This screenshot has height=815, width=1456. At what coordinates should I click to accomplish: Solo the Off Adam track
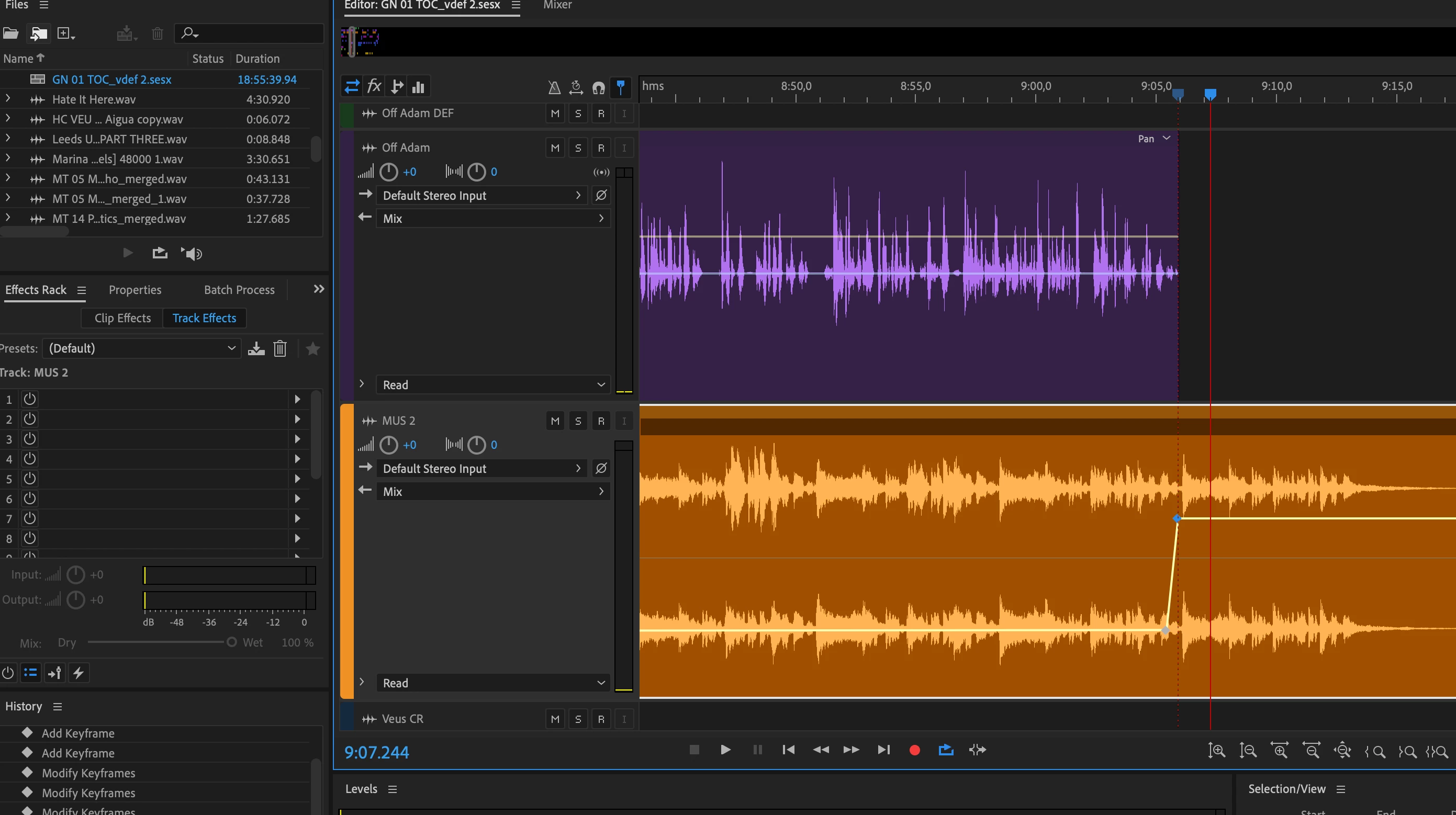click(x=578, y=148)
